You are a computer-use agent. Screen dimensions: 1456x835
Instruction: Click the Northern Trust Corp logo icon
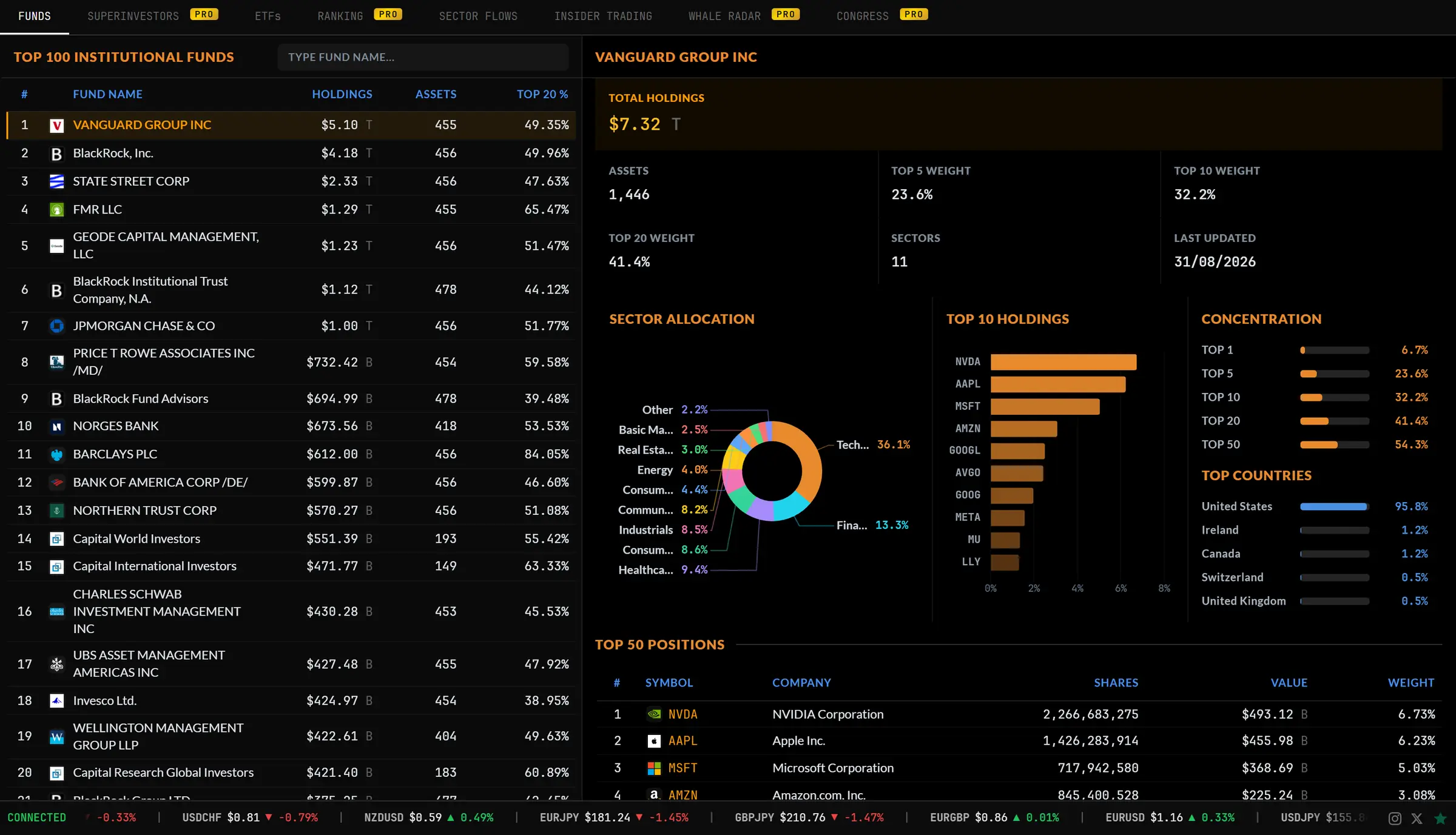[x=56, y=511]
